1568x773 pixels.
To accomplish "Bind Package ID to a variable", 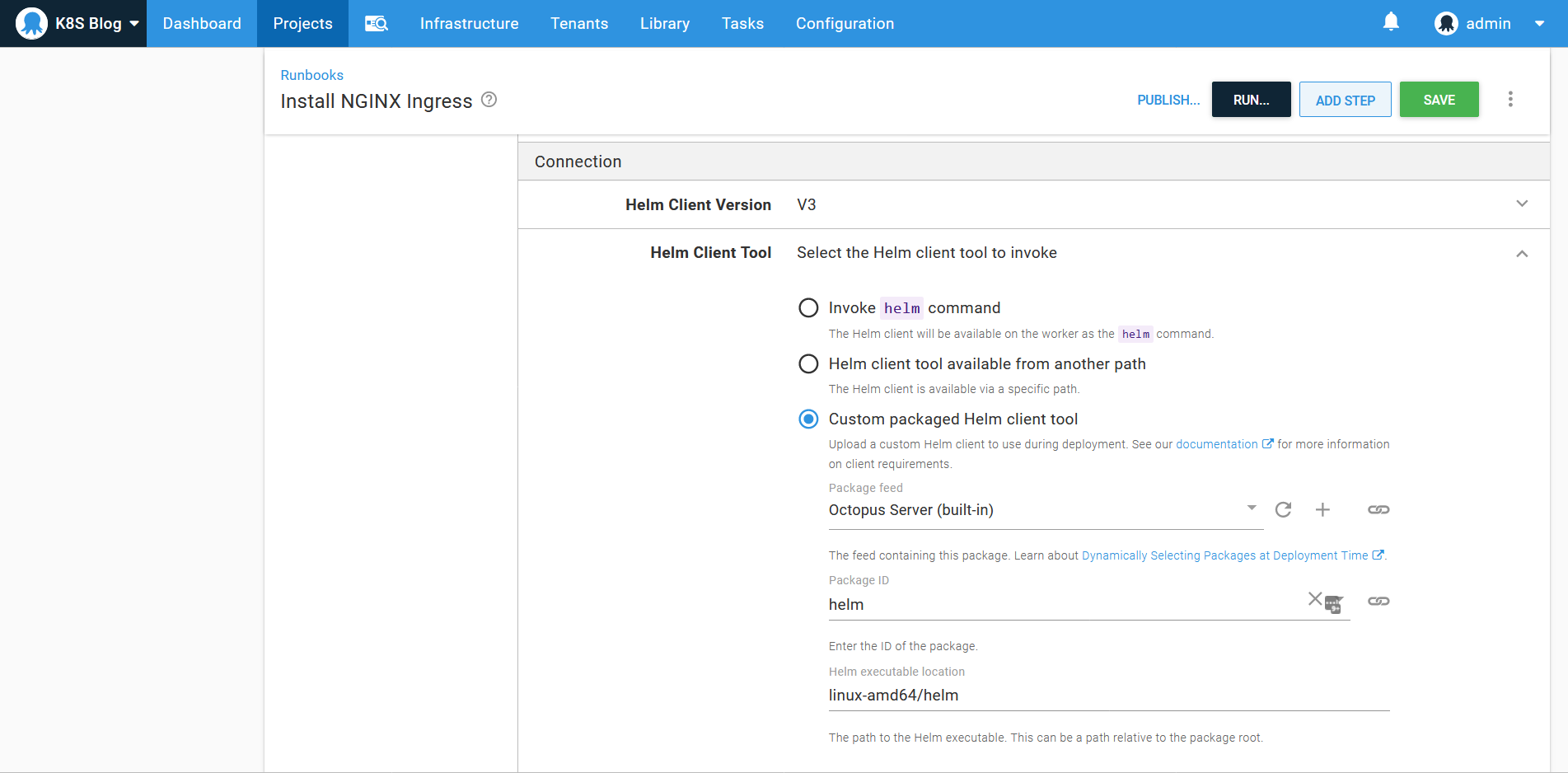I will pos(1378,602).
